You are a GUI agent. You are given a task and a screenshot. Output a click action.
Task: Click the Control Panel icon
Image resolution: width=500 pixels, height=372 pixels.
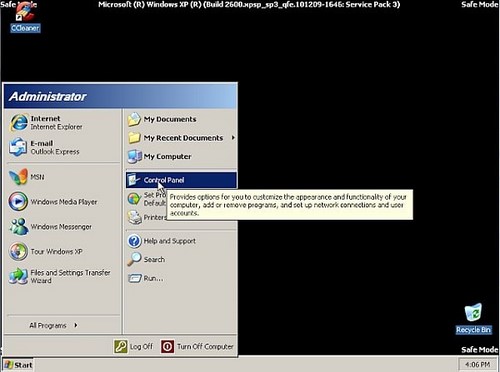(x=134, y=180)
